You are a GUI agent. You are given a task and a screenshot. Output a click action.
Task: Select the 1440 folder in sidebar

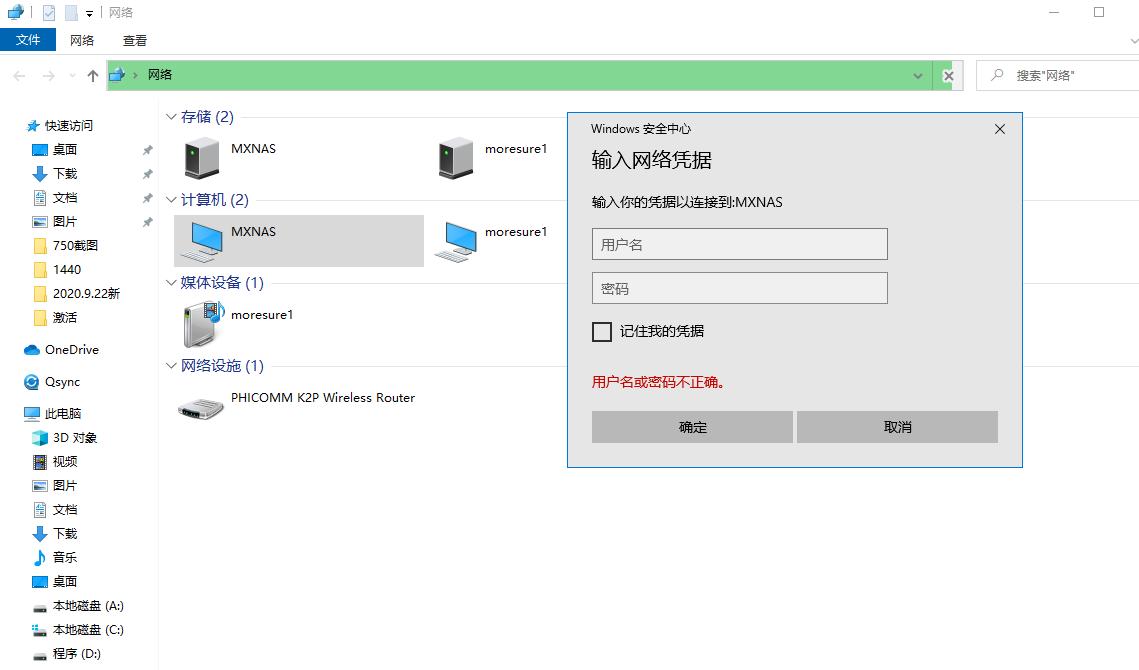(x=67, y=270)
